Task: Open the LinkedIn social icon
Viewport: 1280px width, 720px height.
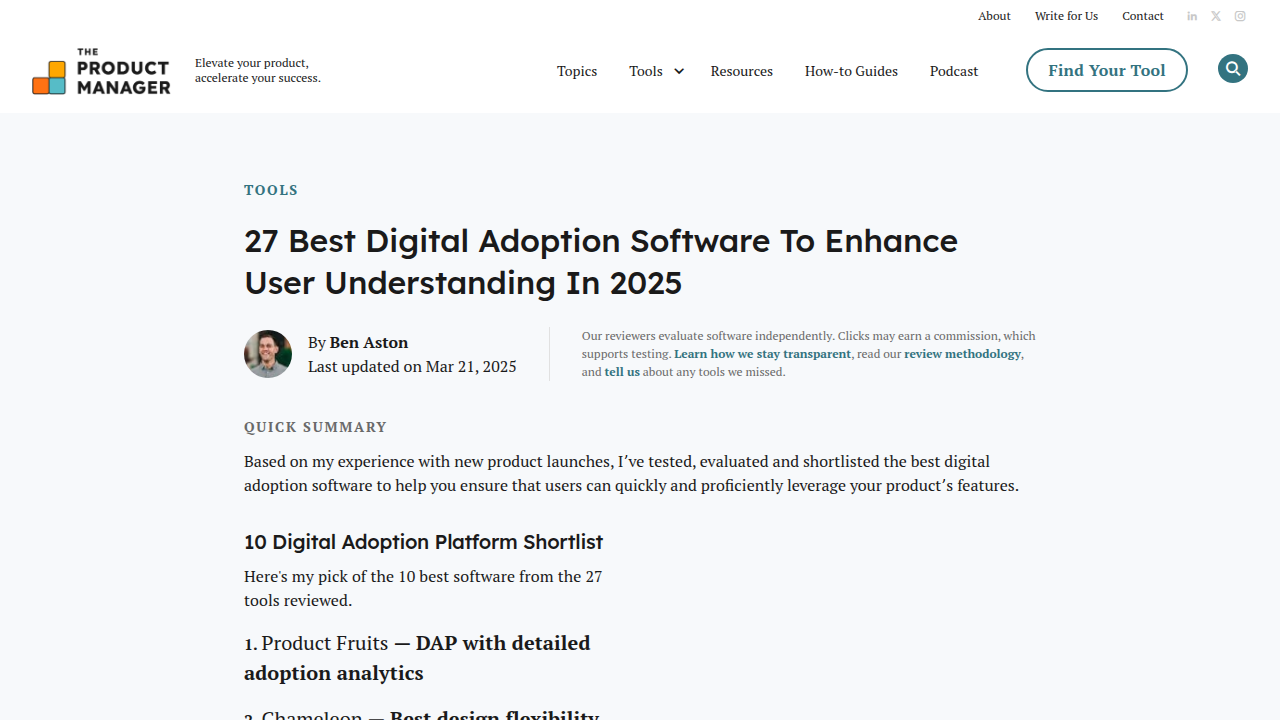Action: tap(1192, 16)
